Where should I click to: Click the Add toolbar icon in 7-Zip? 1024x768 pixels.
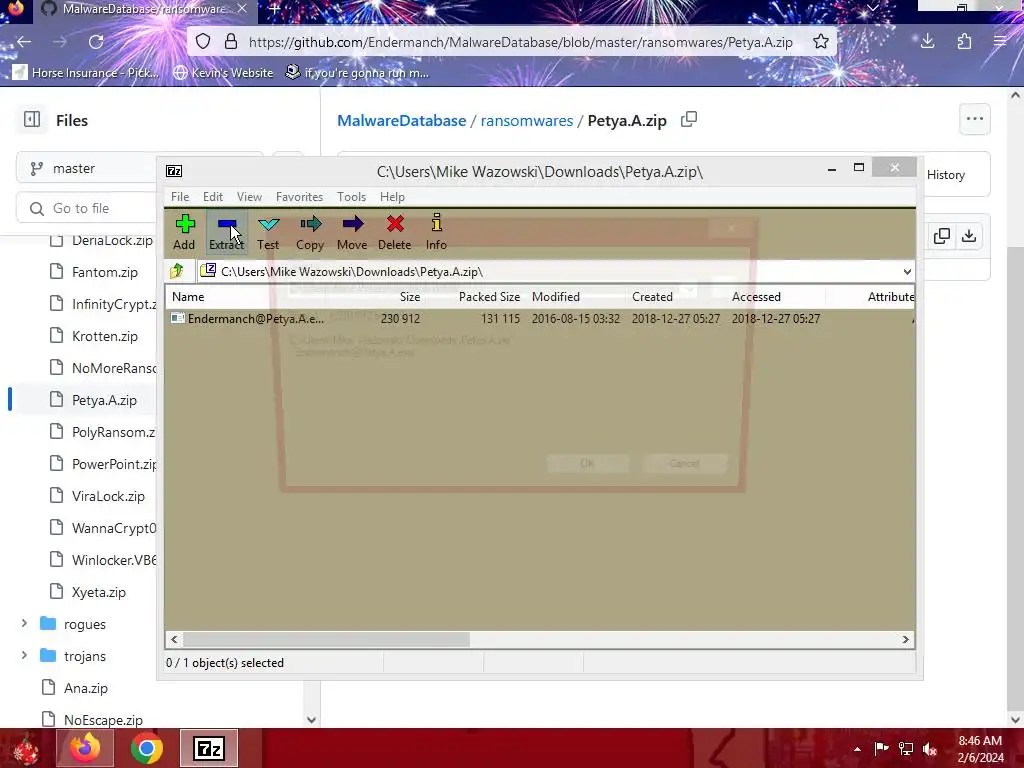pos(185,232)
